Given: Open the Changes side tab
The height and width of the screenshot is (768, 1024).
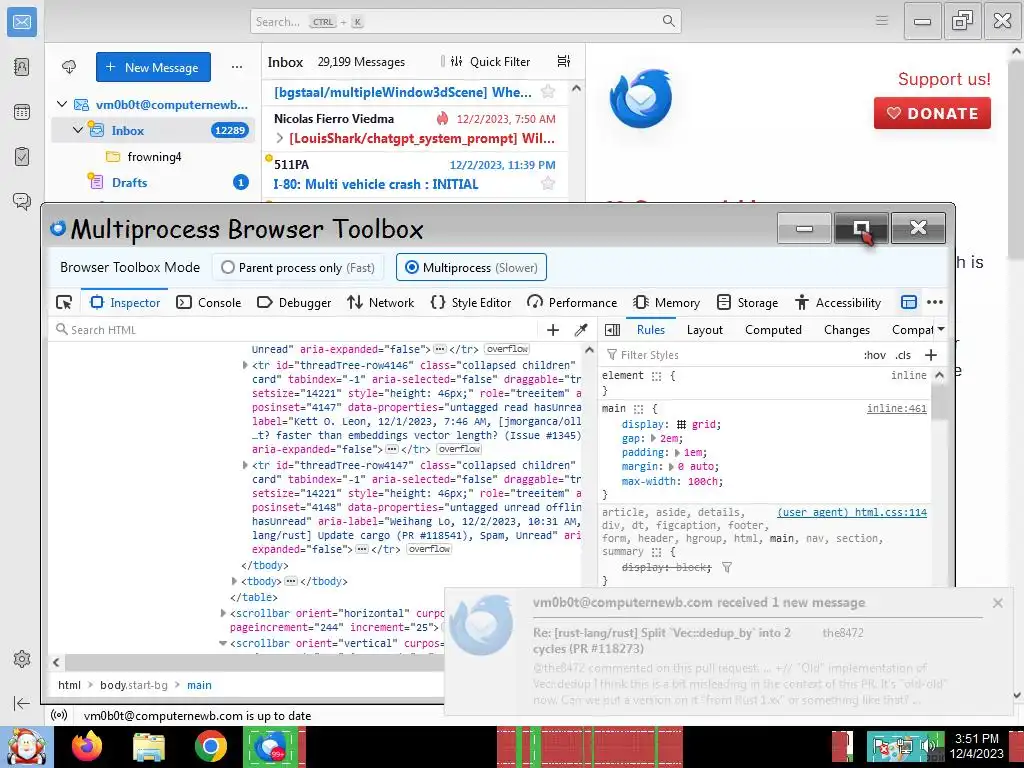Looking at the screenshot, I should tap(846, 330).
